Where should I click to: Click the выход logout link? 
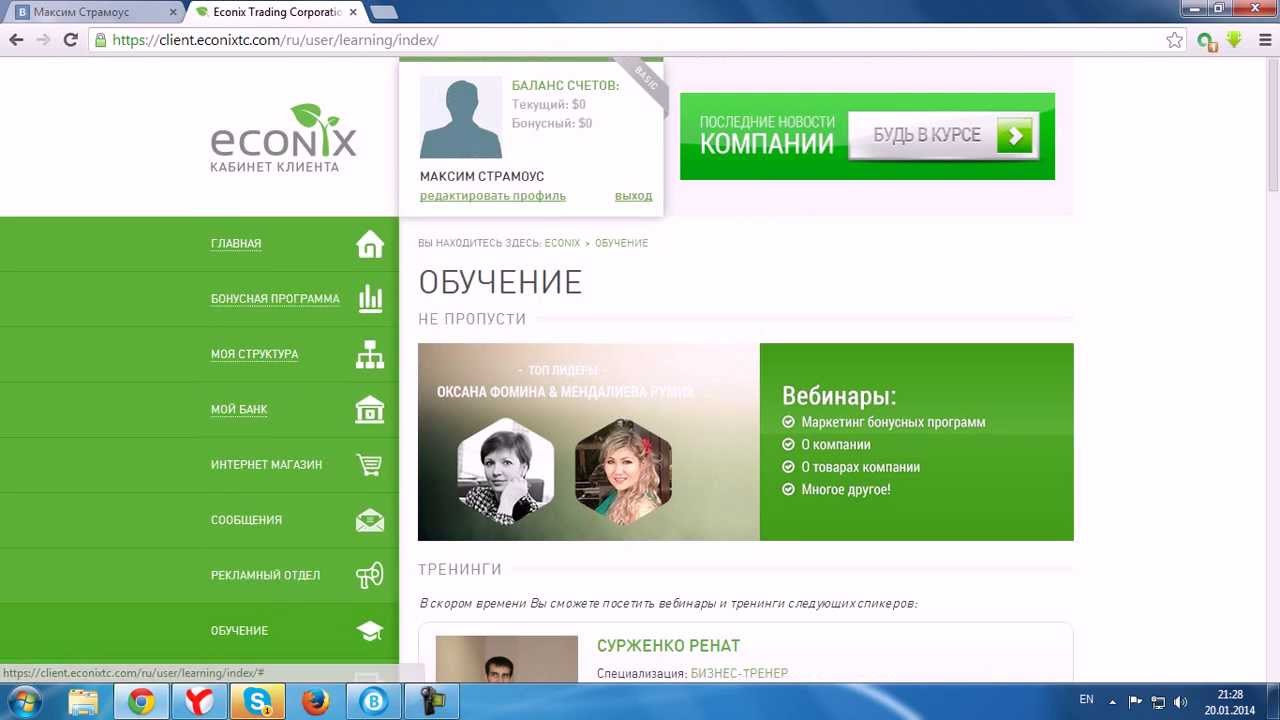633,196
